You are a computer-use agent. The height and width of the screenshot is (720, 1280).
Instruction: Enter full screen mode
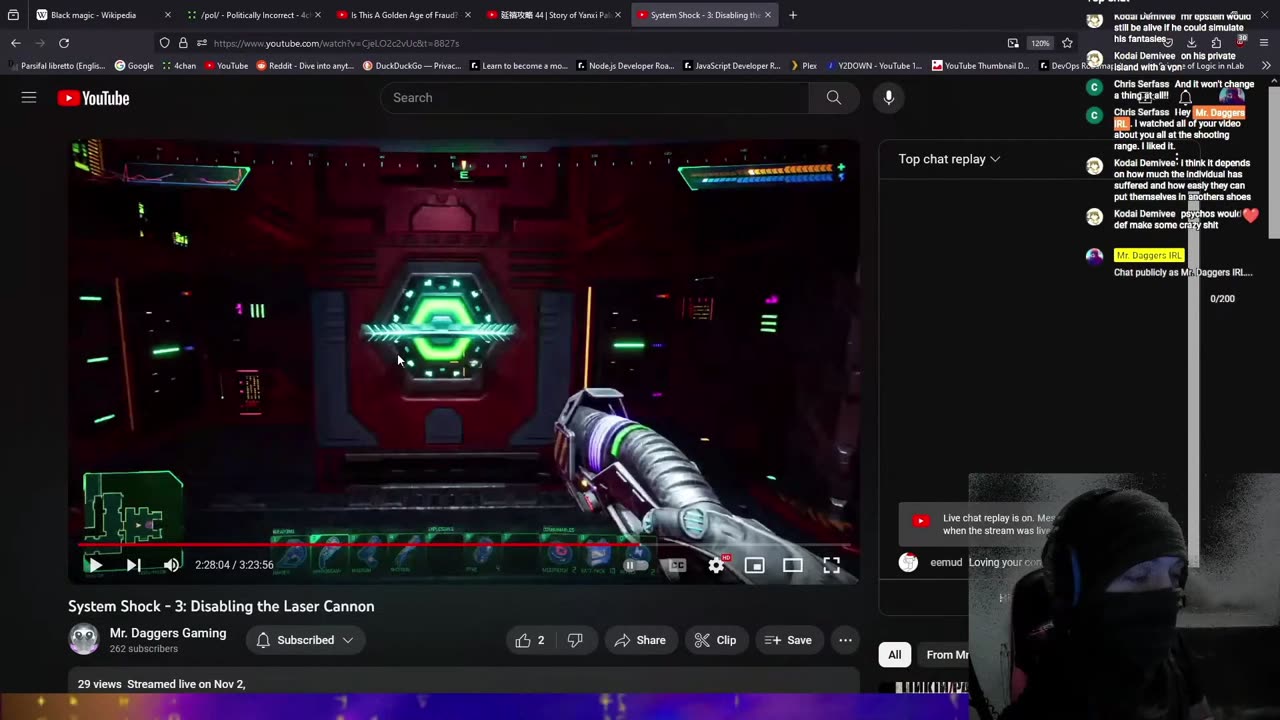[x=831, y=565]
